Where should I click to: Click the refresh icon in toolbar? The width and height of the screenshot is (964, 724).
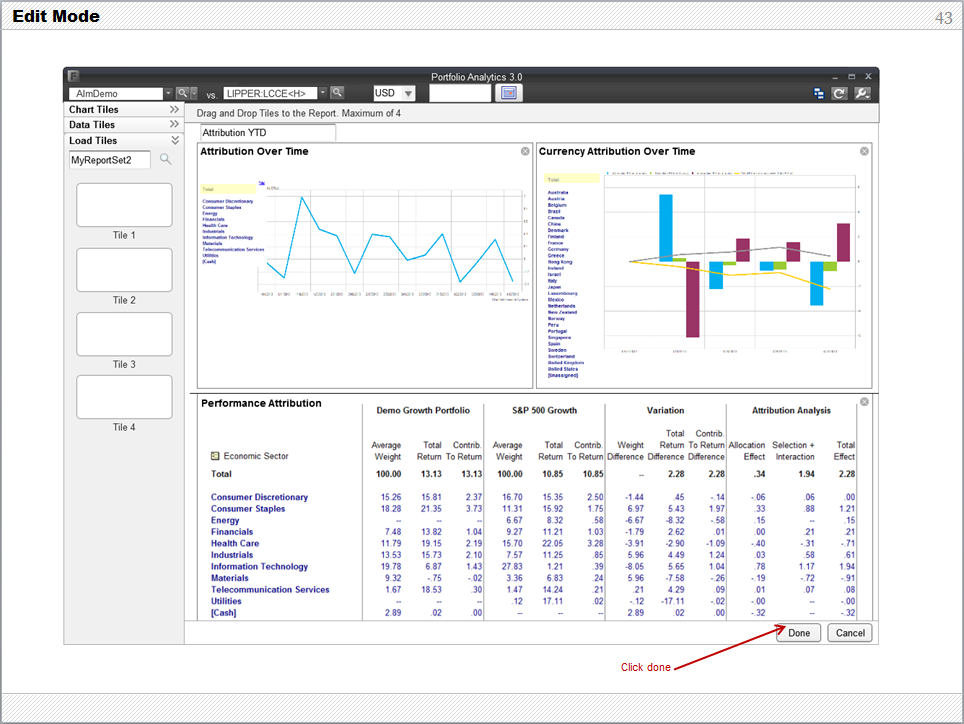click(839, 93)
